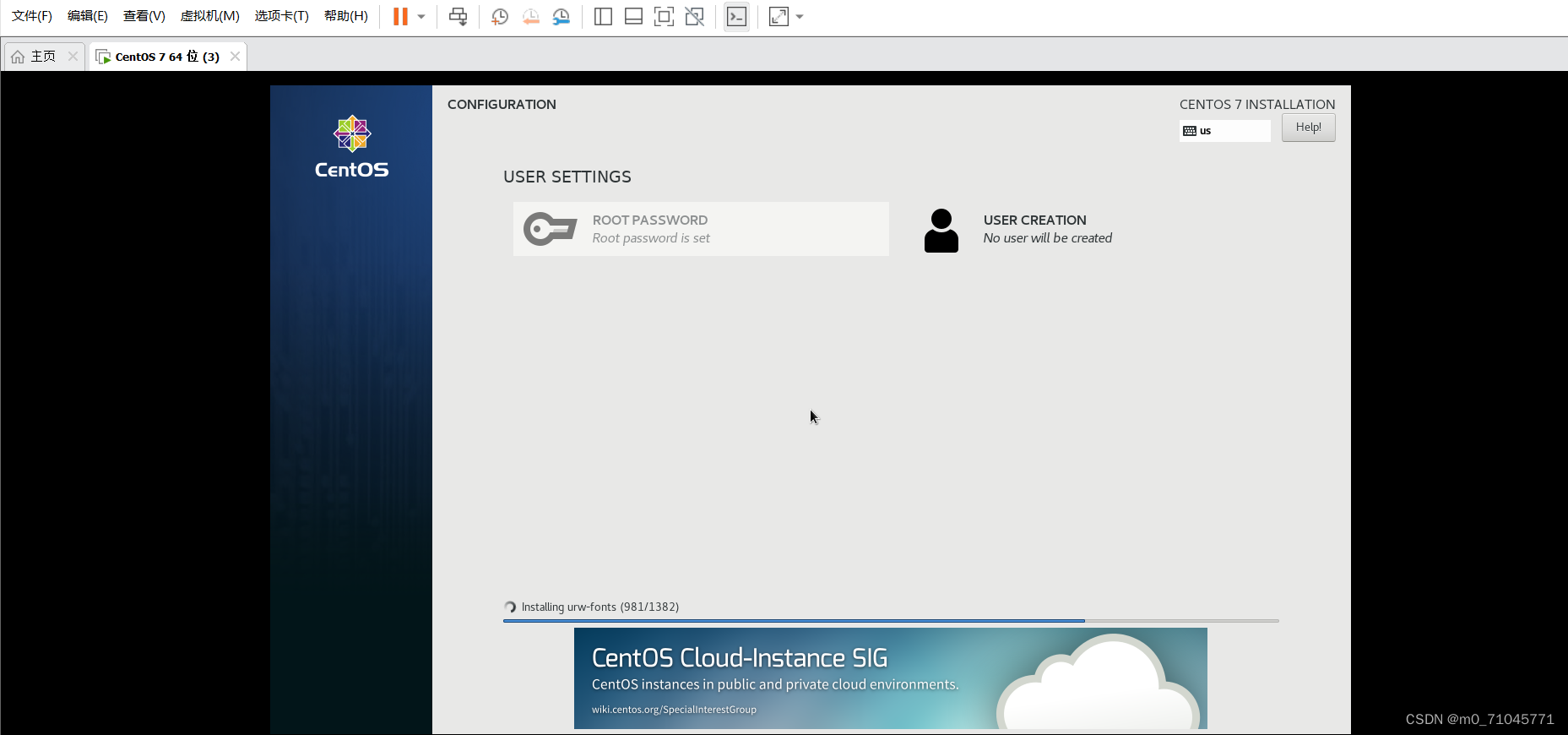Close the CentOS 7 64 位 (3) tab
Image resolution: width=1568 pixels, height=735 pixels.
point(235,57)
